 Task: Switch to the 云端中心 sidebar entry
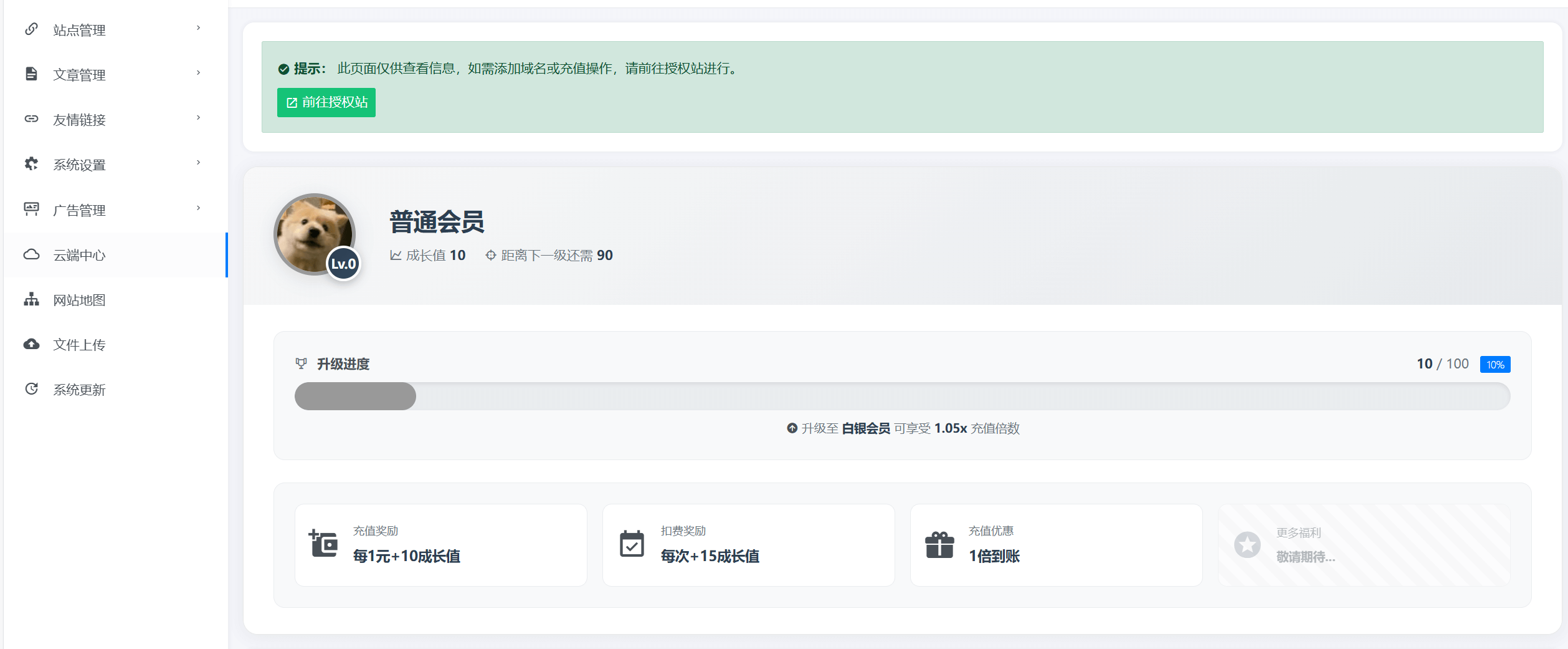tap(79, 254)
